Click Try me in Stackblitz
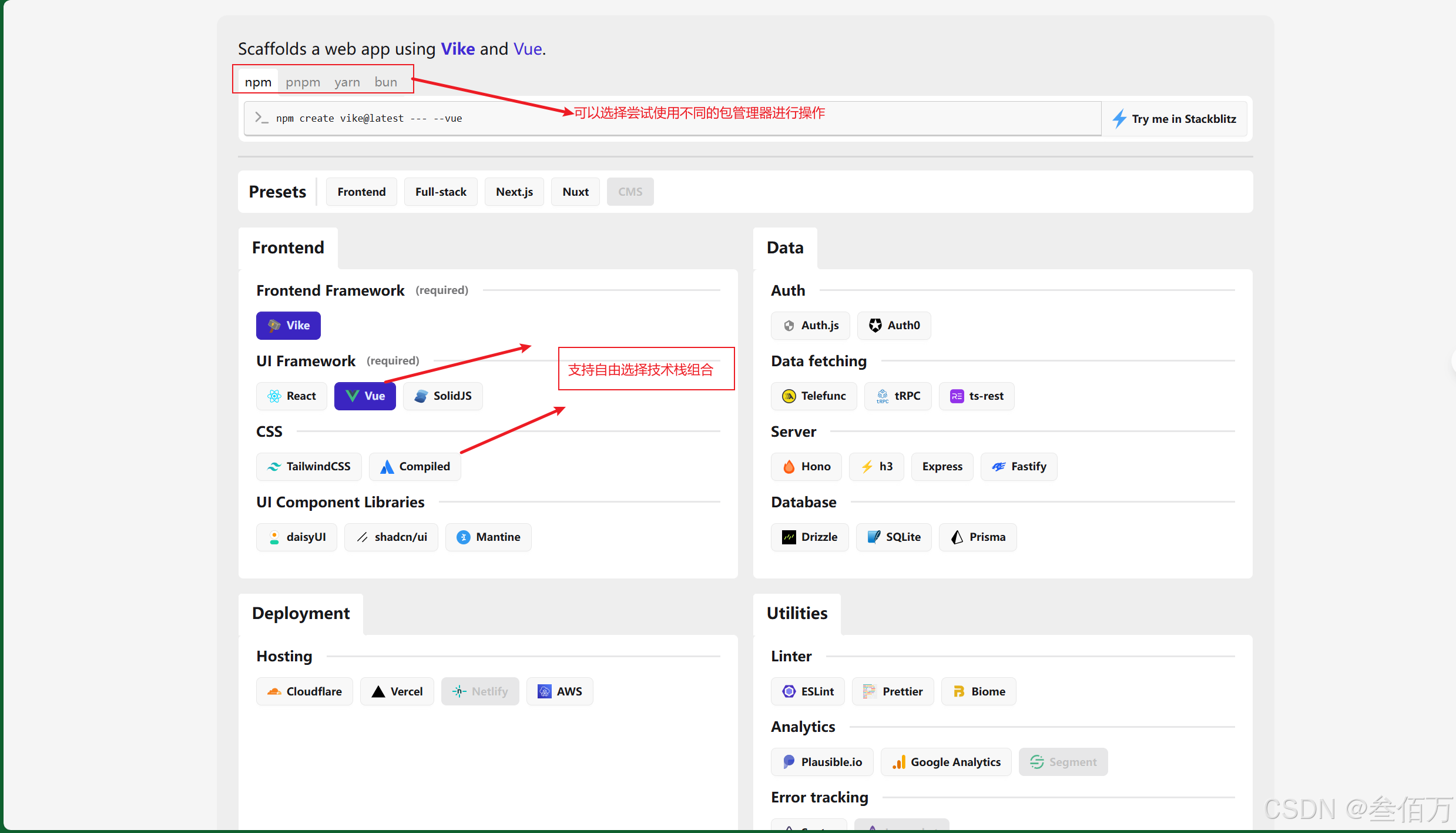1456x833 pixels. click(1174, 119)
